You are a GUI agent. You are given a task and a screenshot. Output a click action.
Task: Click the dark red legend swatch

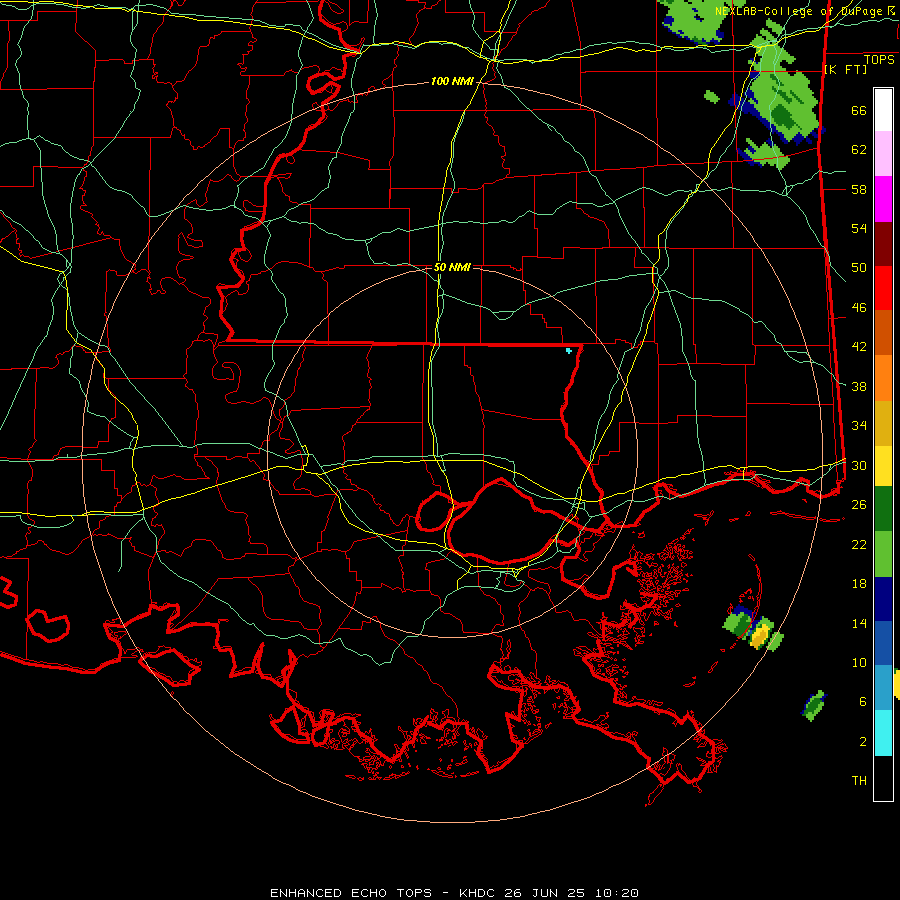point(883,244)
